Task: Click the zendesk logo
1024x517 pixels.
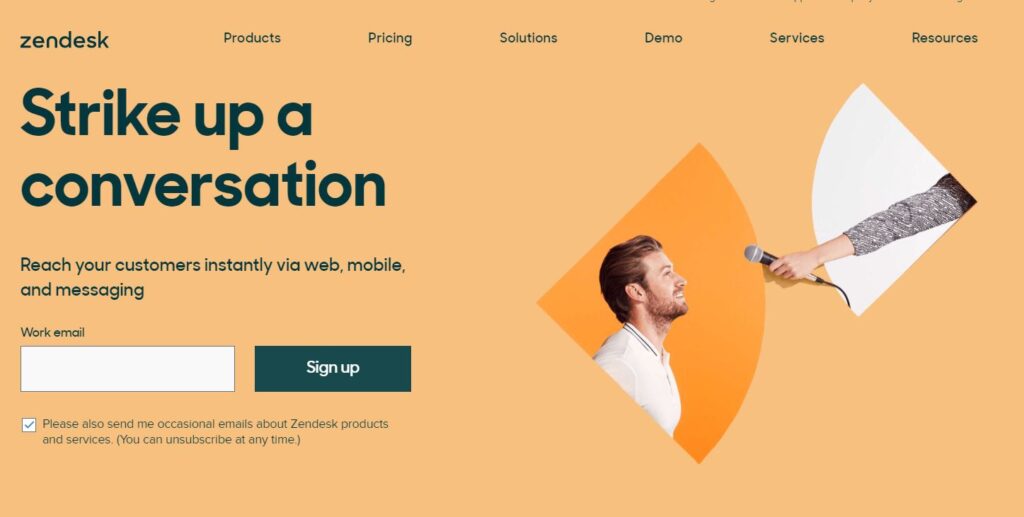Action: tap(64, 40)
